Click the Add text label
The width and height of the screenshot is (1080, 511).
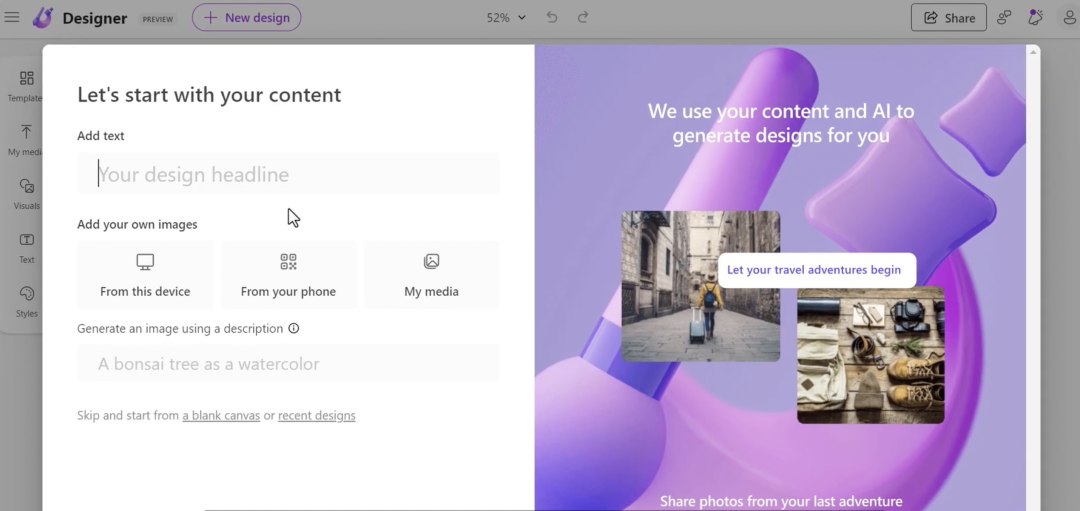[x=101, y=136]
